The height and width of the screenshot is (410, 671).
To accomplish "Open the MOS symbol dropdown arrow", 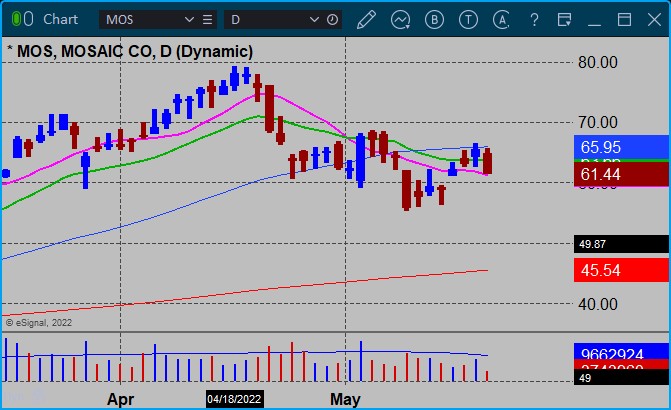I will pyautogui.click(x=189, y=20).
